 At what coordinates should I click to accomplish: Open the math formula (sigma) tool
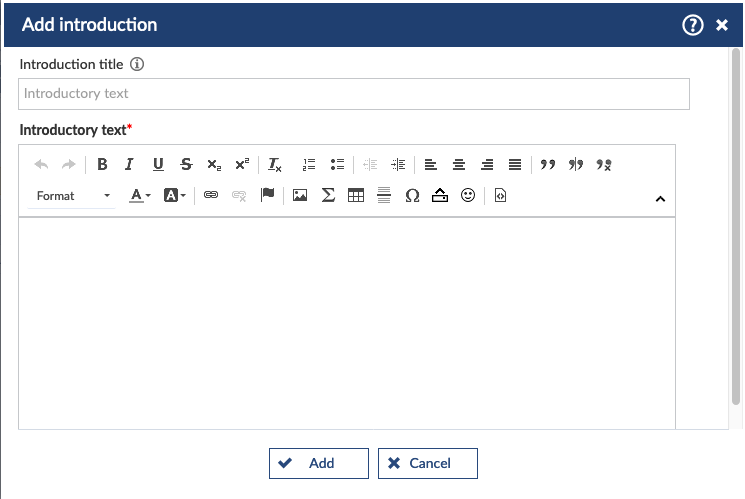point(327,196)
